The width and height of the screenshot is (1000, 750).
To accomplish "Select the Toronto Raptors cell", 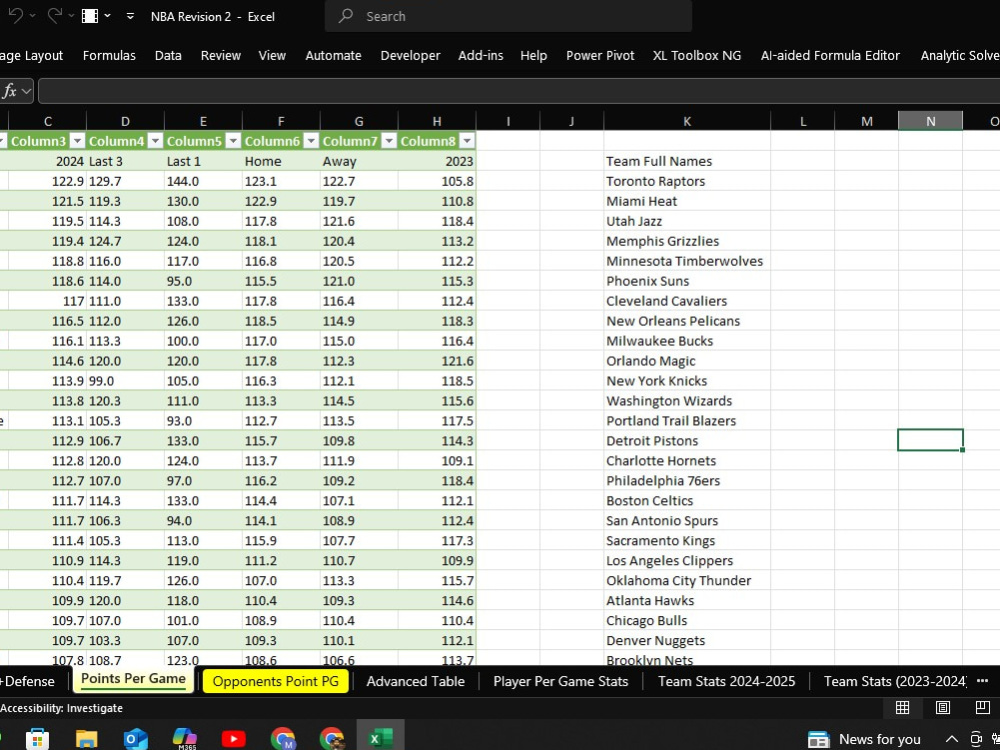I will pyautogui.click(x=687, y=181).
